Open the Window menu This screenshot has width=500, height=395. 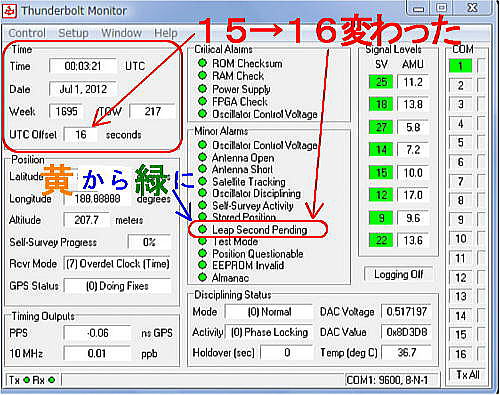pyautogui.click(x=121, y=33)
